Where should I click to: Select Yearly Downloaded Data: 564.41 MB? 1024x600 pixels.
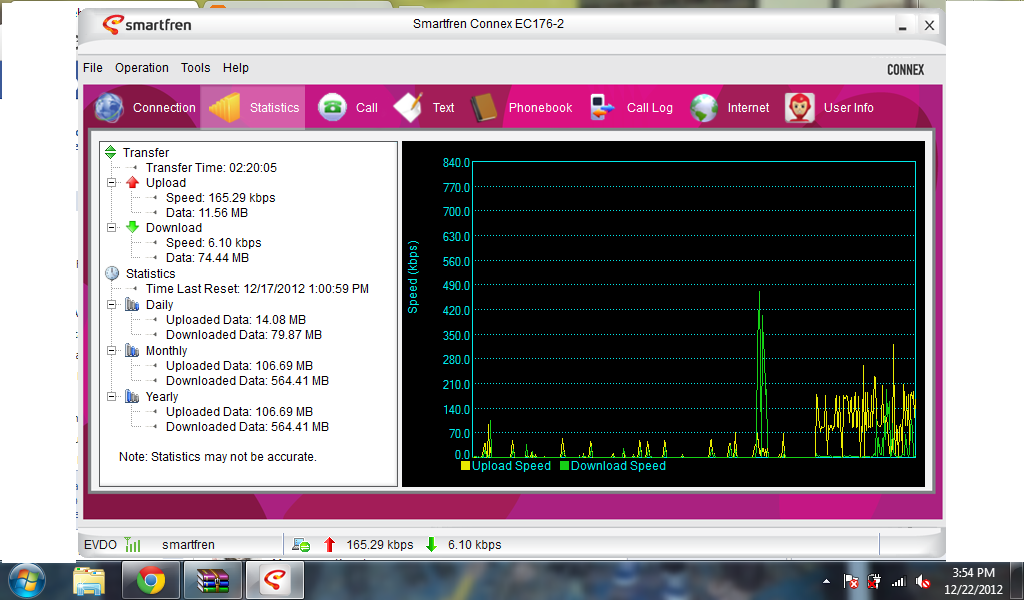(248, 427)
